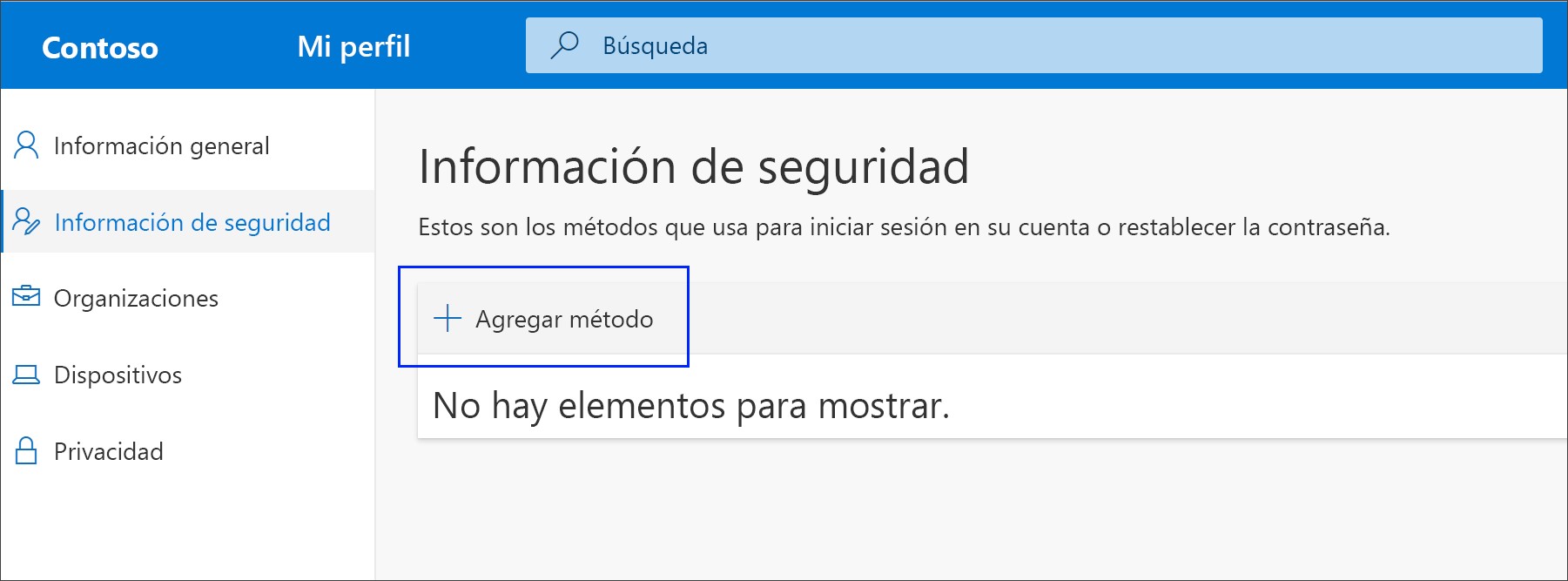Open the Información general menu item
Screen dimensions: 1568x581
[161, 145]
